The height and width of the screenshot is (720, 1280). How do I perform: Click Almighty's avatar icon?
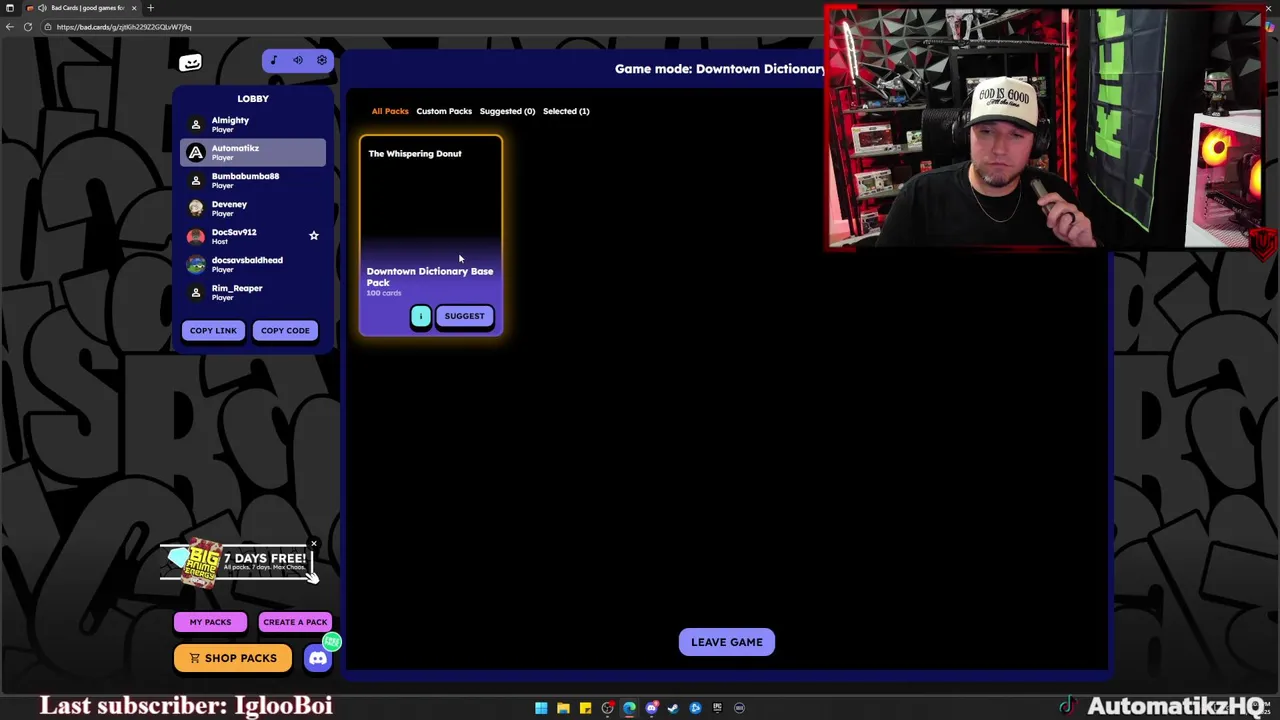tap(196, 125)
